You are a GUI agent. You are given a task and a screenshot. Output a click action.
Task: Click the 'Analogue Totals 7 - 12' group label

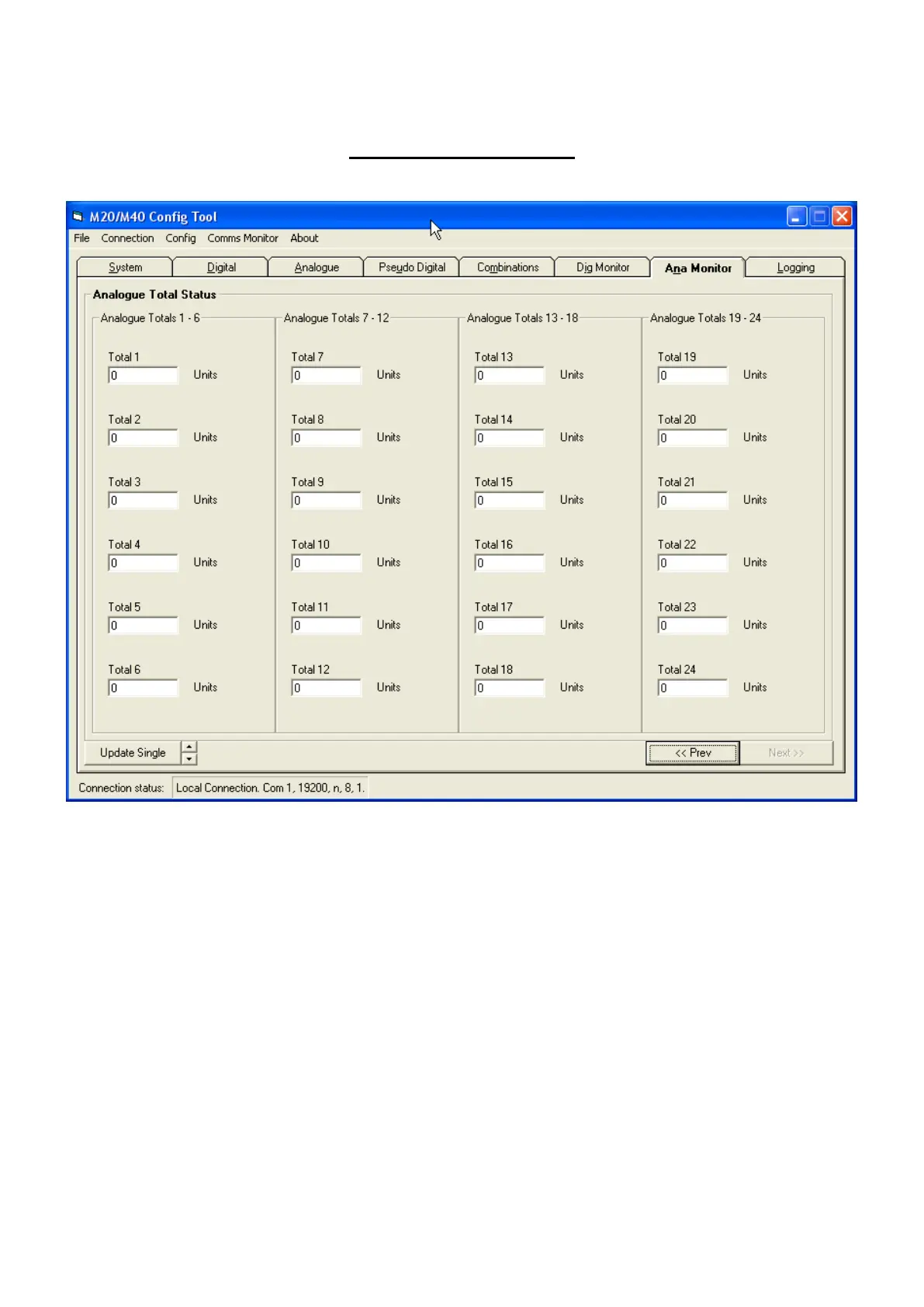coord(336,318)
